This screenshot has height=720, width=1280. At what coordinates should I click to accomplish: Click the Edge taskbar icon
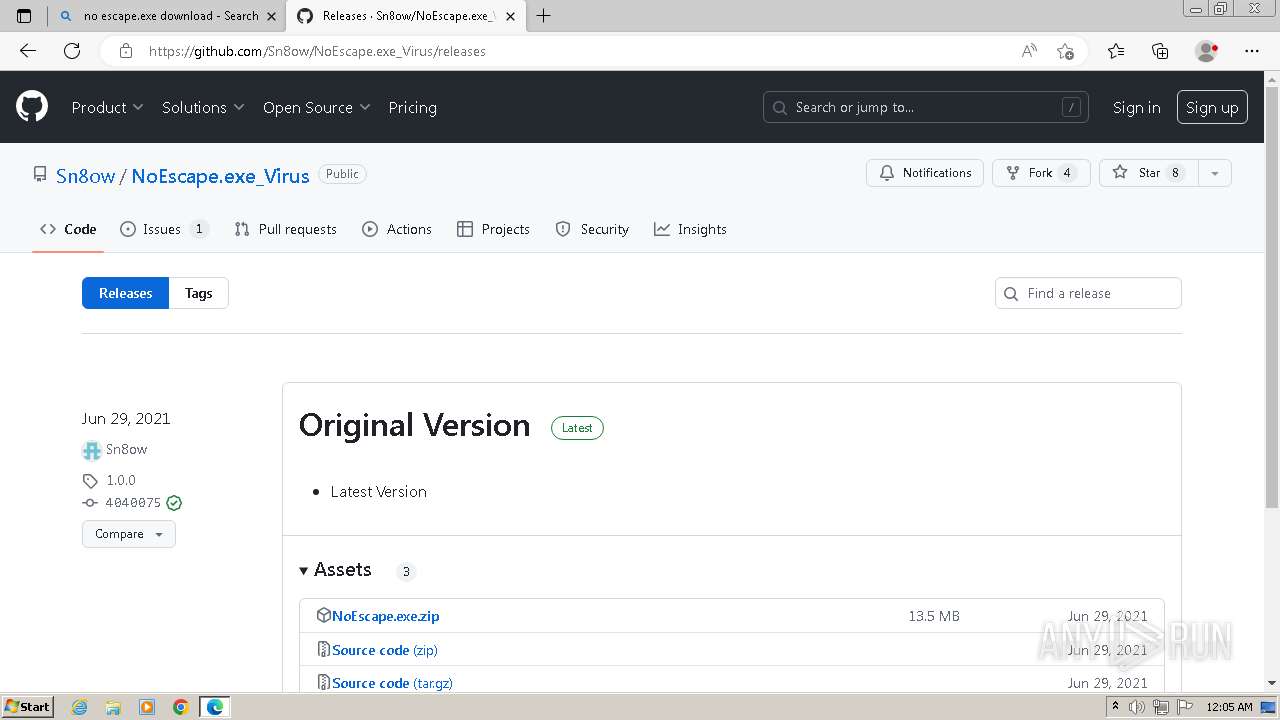[215, 707]
